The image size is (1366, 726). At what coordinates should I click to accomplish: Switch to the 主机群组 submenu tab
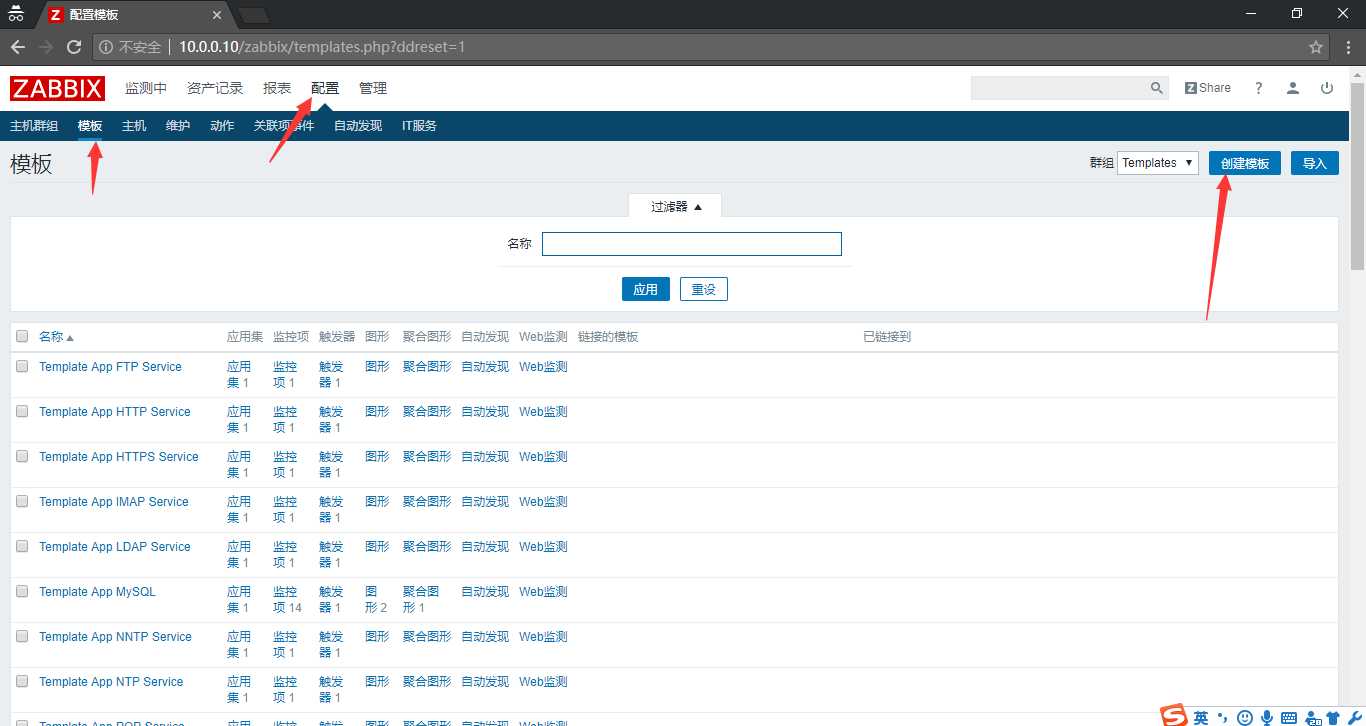tap(34, 126)
